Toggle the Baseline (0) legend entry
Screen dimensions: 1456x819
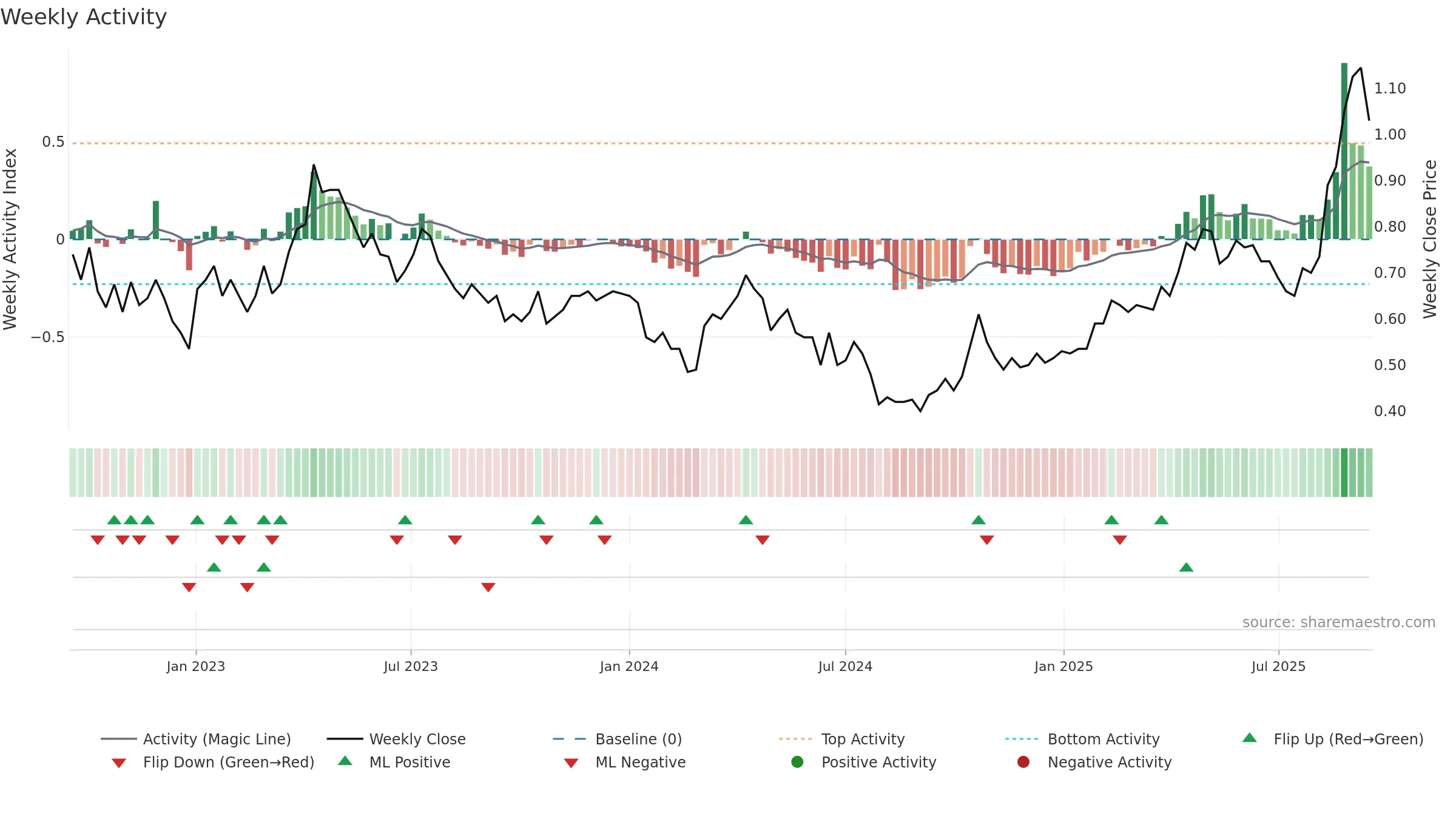(618, 739)
